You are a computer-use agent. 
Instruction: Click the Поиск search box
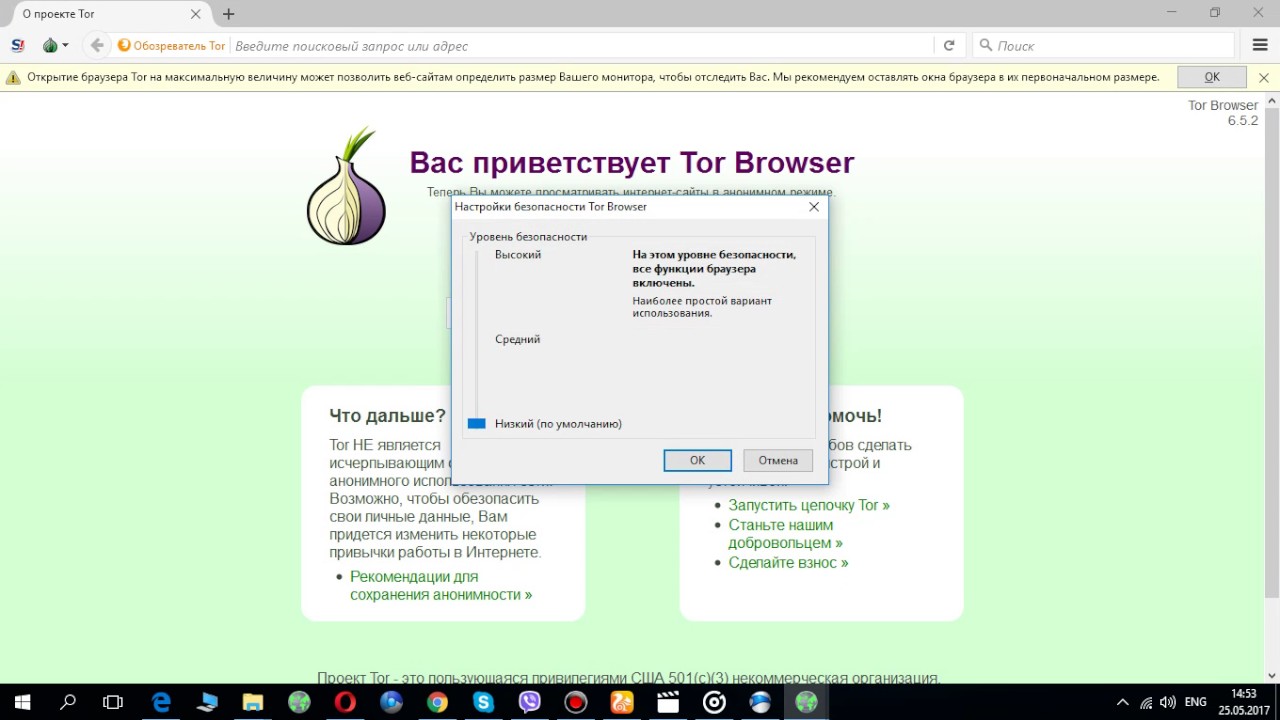pos(1104,45)
